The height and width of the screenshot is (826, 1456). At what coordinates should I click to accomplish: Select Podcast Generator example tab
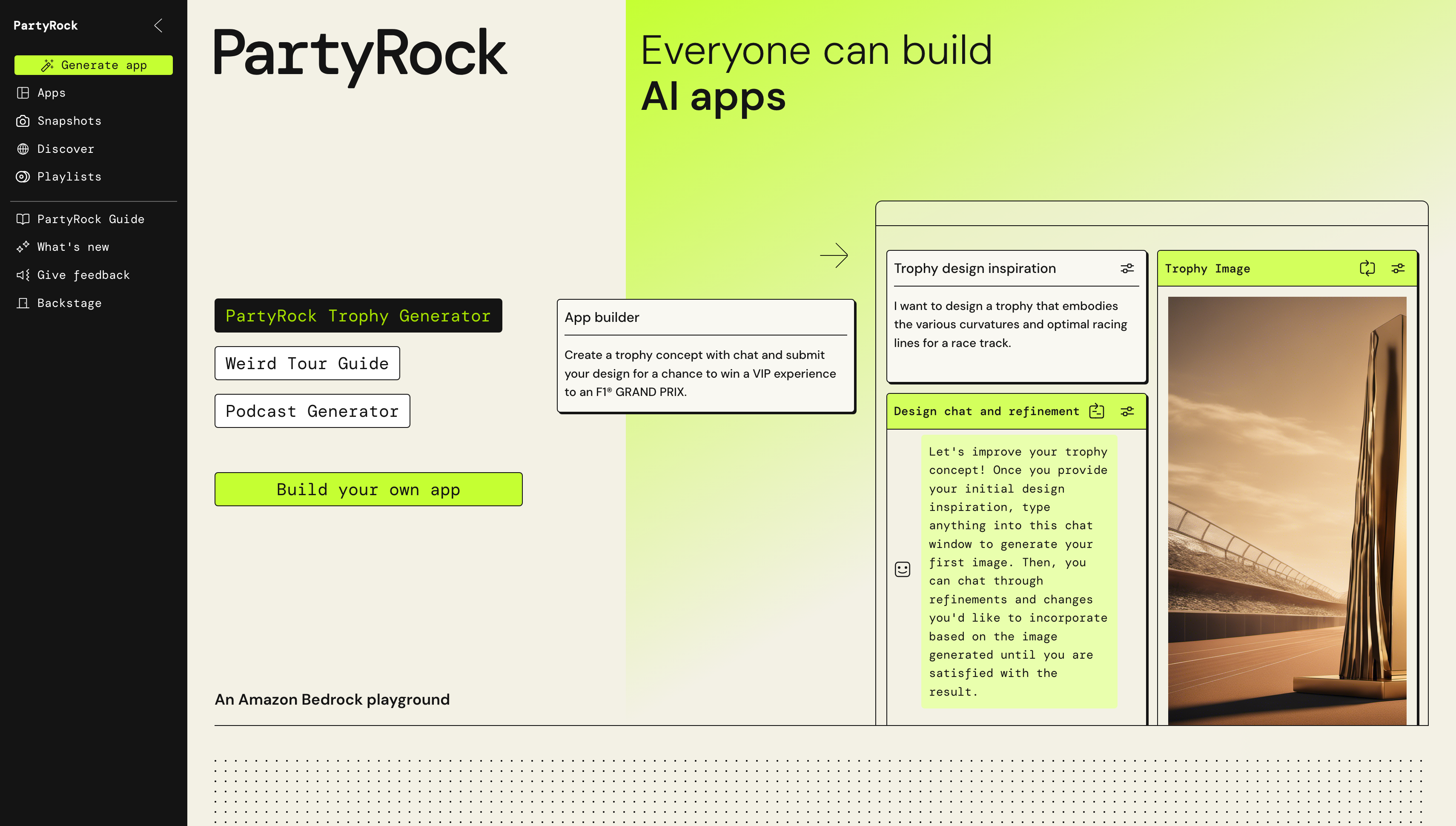coord(312,411)
